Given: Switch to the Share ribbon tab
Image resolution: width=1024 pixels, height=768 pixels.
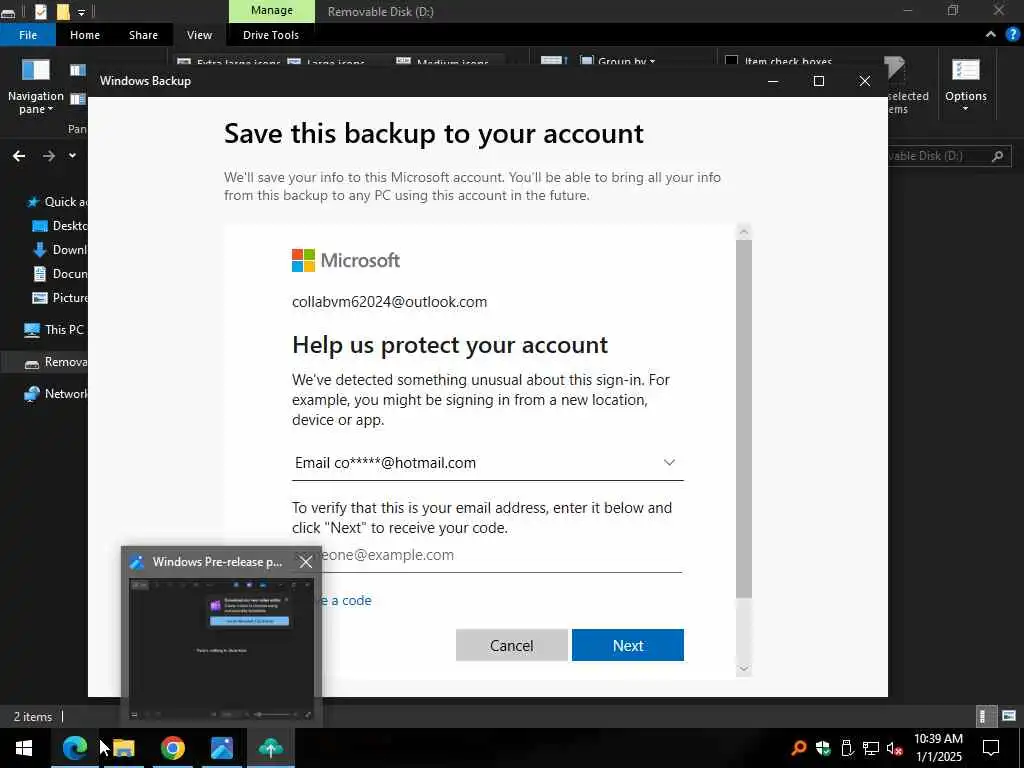Looking at the screenshot, I should pyautogui.click(x=143, y=35).
